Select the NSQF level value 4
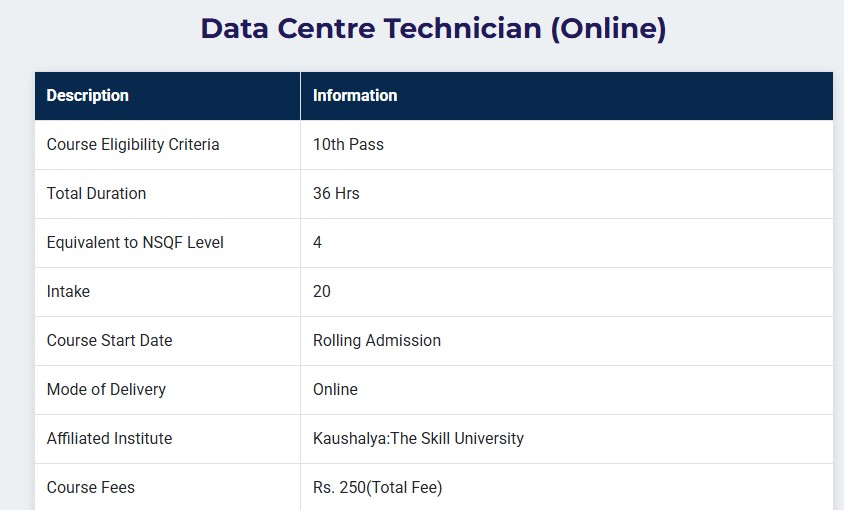844x510 pixels. pos(318,242)
